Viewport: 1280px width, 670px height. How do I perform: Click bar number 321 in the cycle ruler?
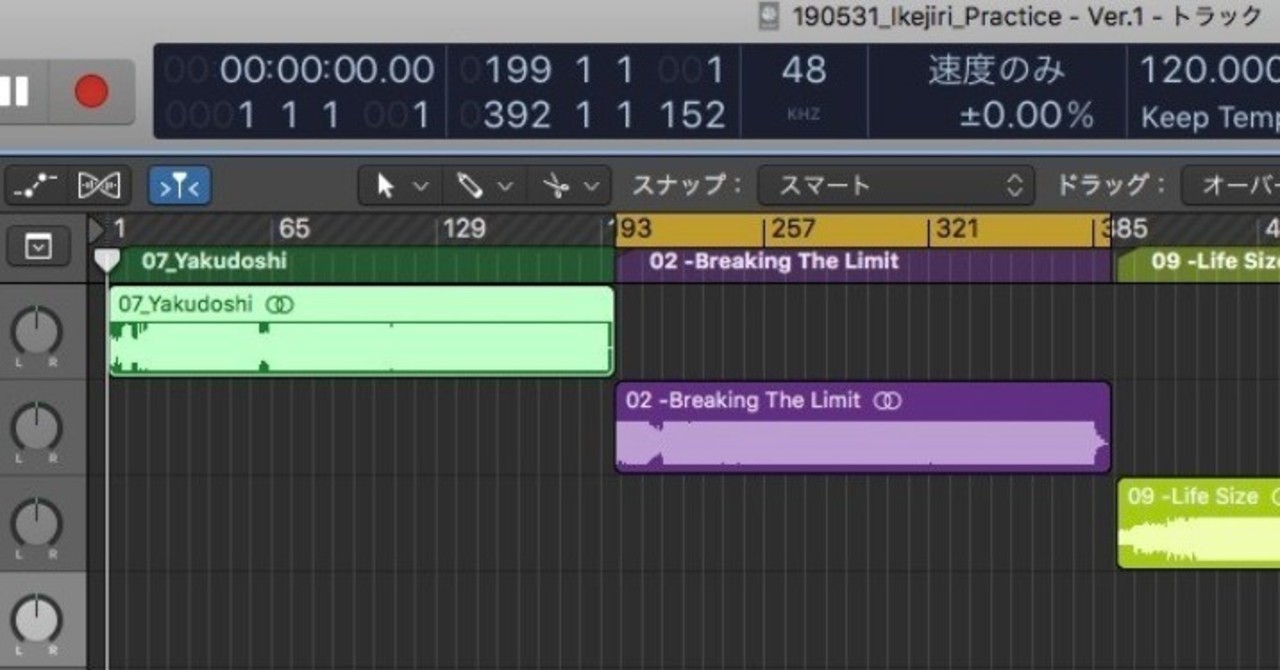click(957, 229)
